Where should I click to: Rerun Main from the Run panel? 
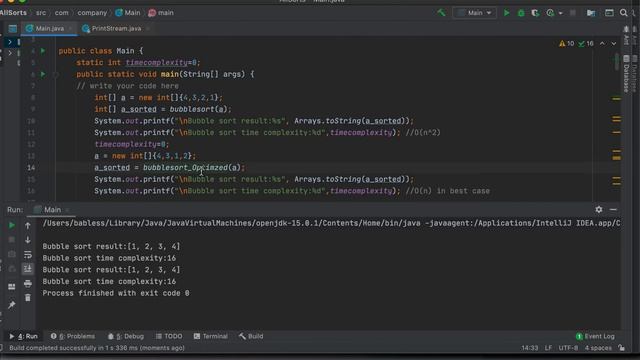coord(11,225)
